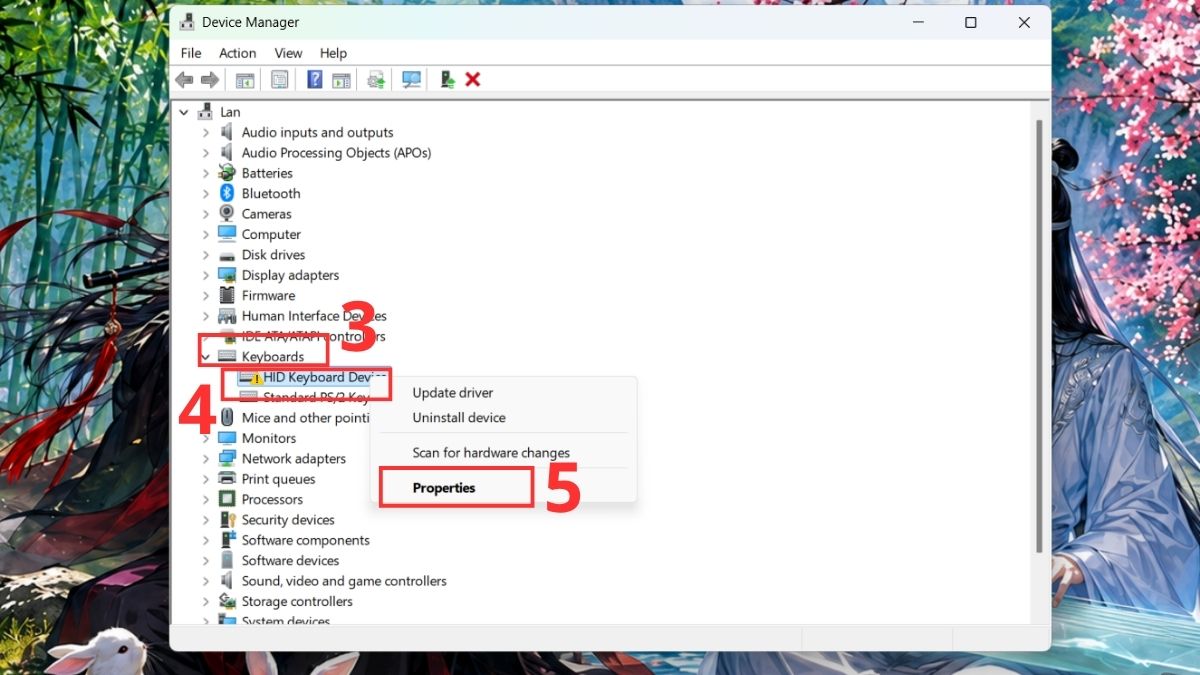
Task: Click the Processors chip icon
Action: click(227, 499)
